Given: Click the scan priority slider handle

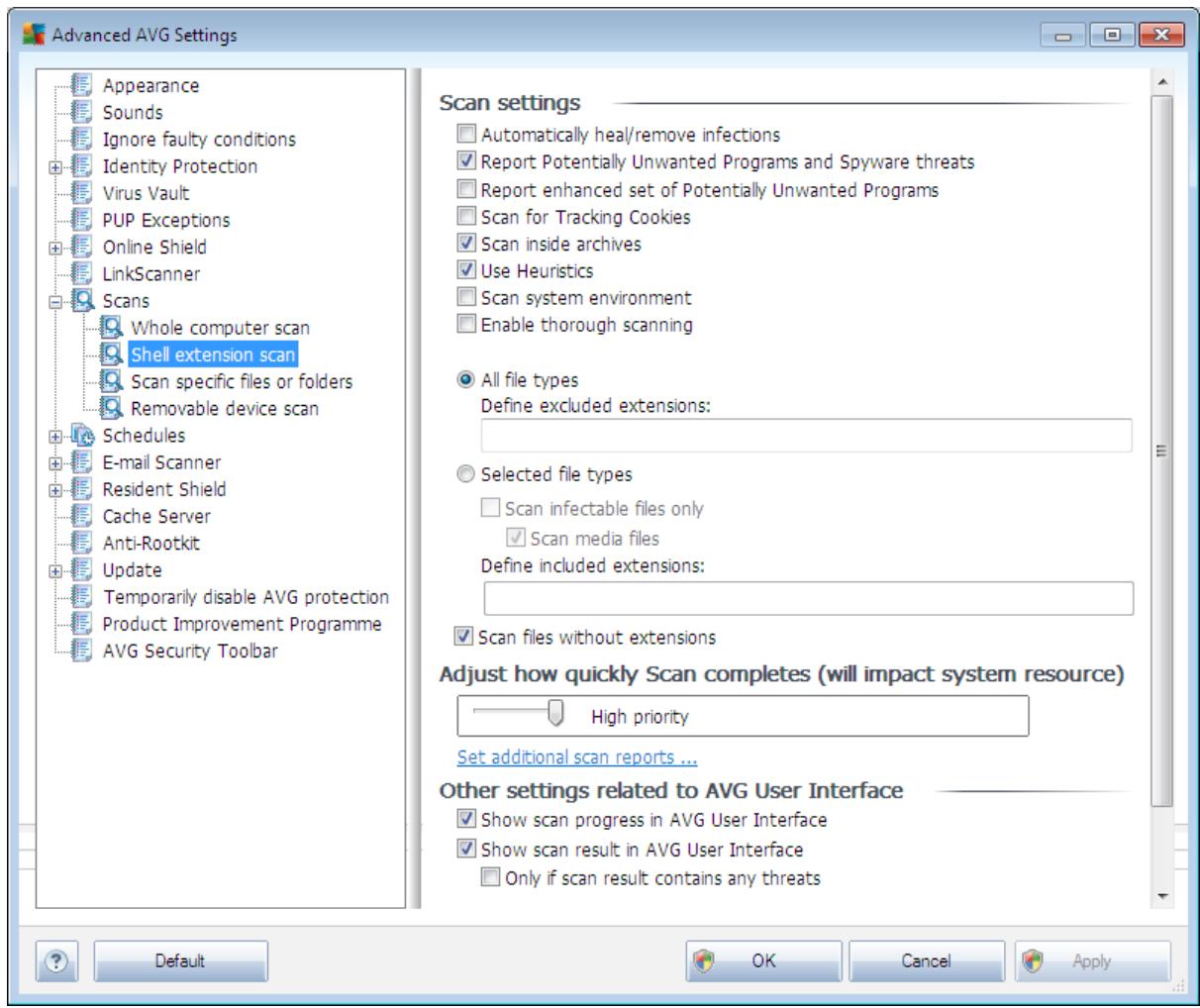Looking at the screenshot, I should 556,713.
